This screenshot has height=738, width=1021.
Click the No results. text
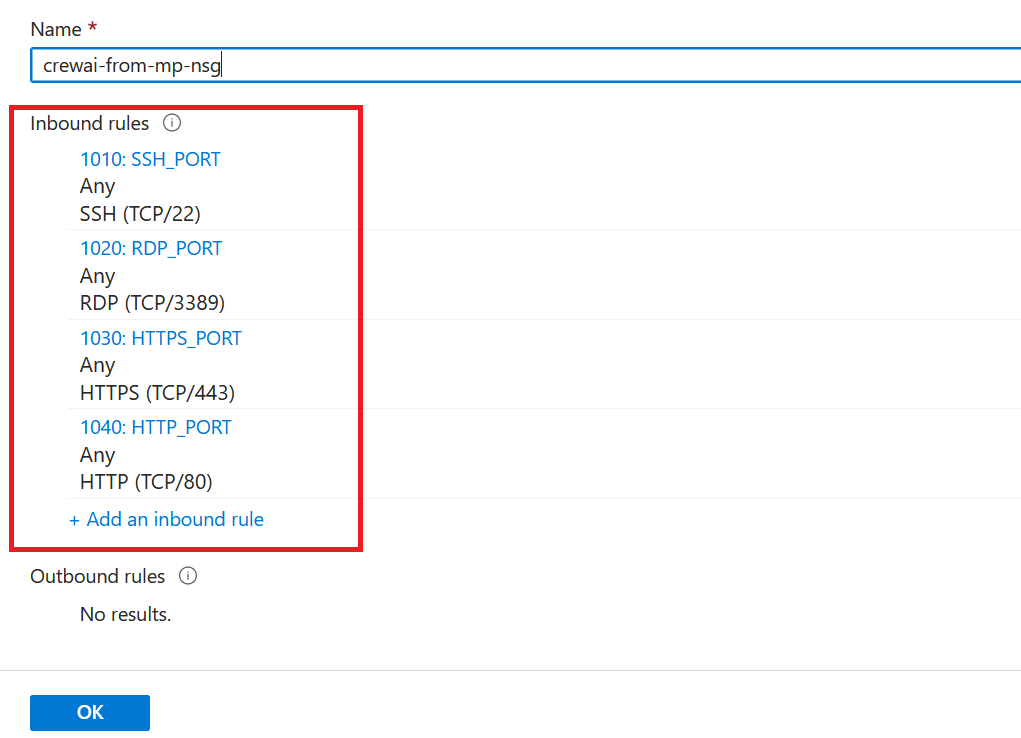[126, 614]
